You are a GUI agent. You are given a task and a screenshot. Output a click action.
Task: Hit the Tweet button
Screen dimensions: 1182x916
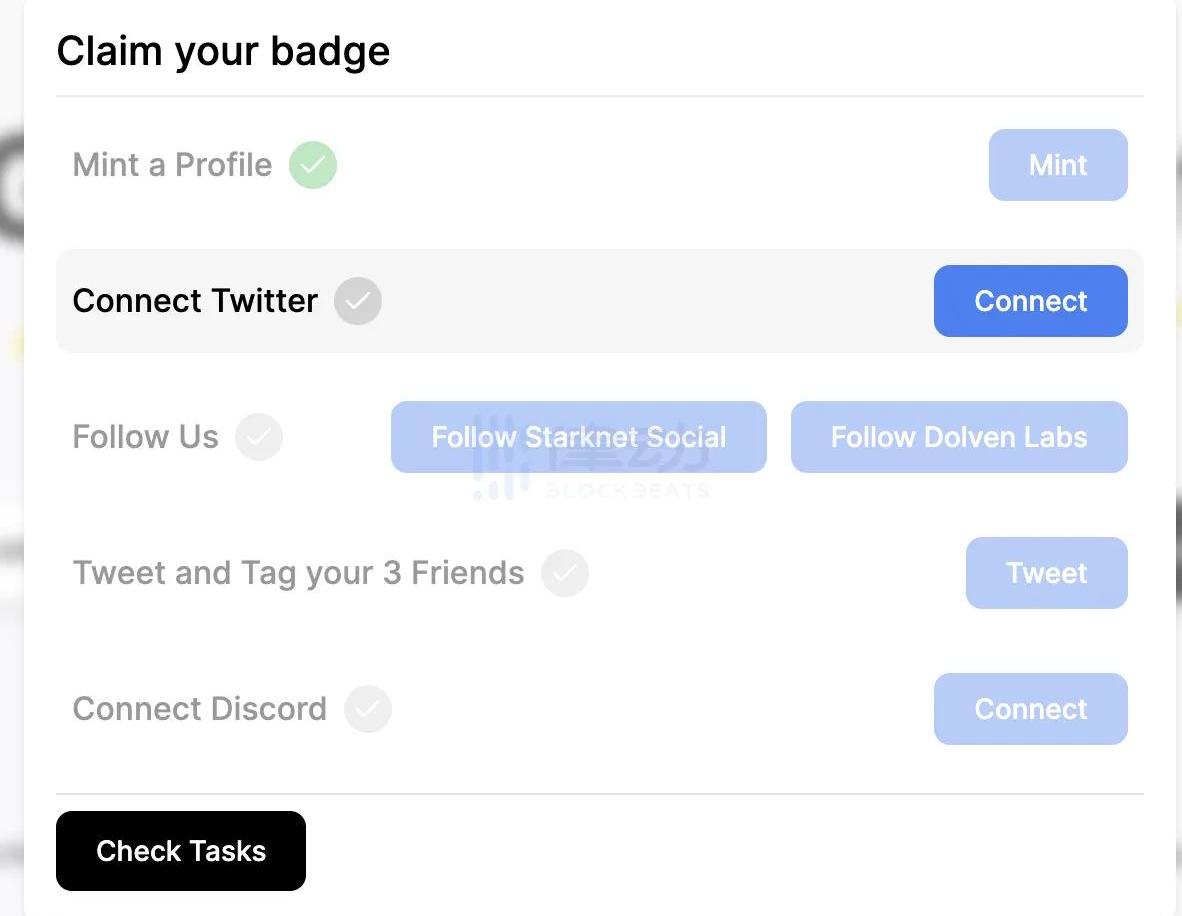1046,573
